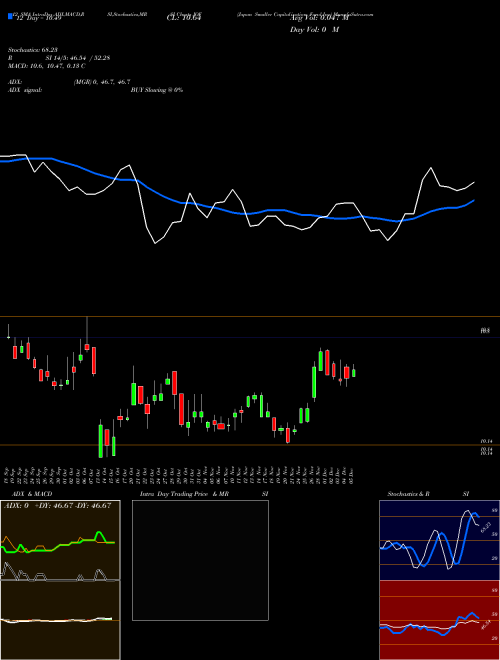Click the lowest green candle on 13 Oct
500x660 pixels.
pos(101,441)
